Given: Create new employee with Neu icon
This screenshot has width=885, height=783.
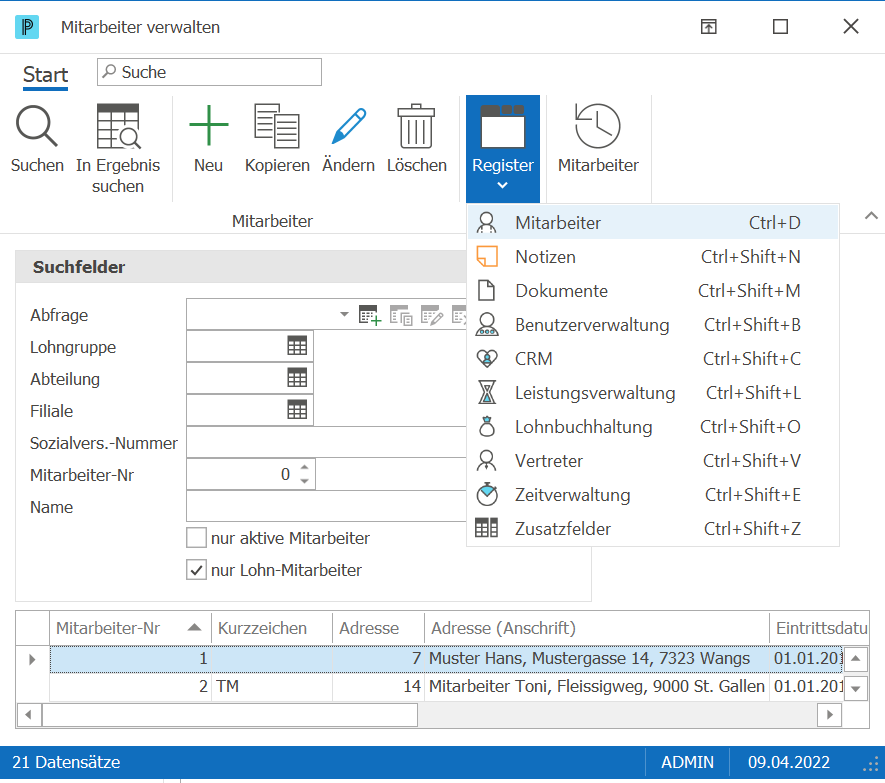Looking at the screenshot, I should 208,125.
